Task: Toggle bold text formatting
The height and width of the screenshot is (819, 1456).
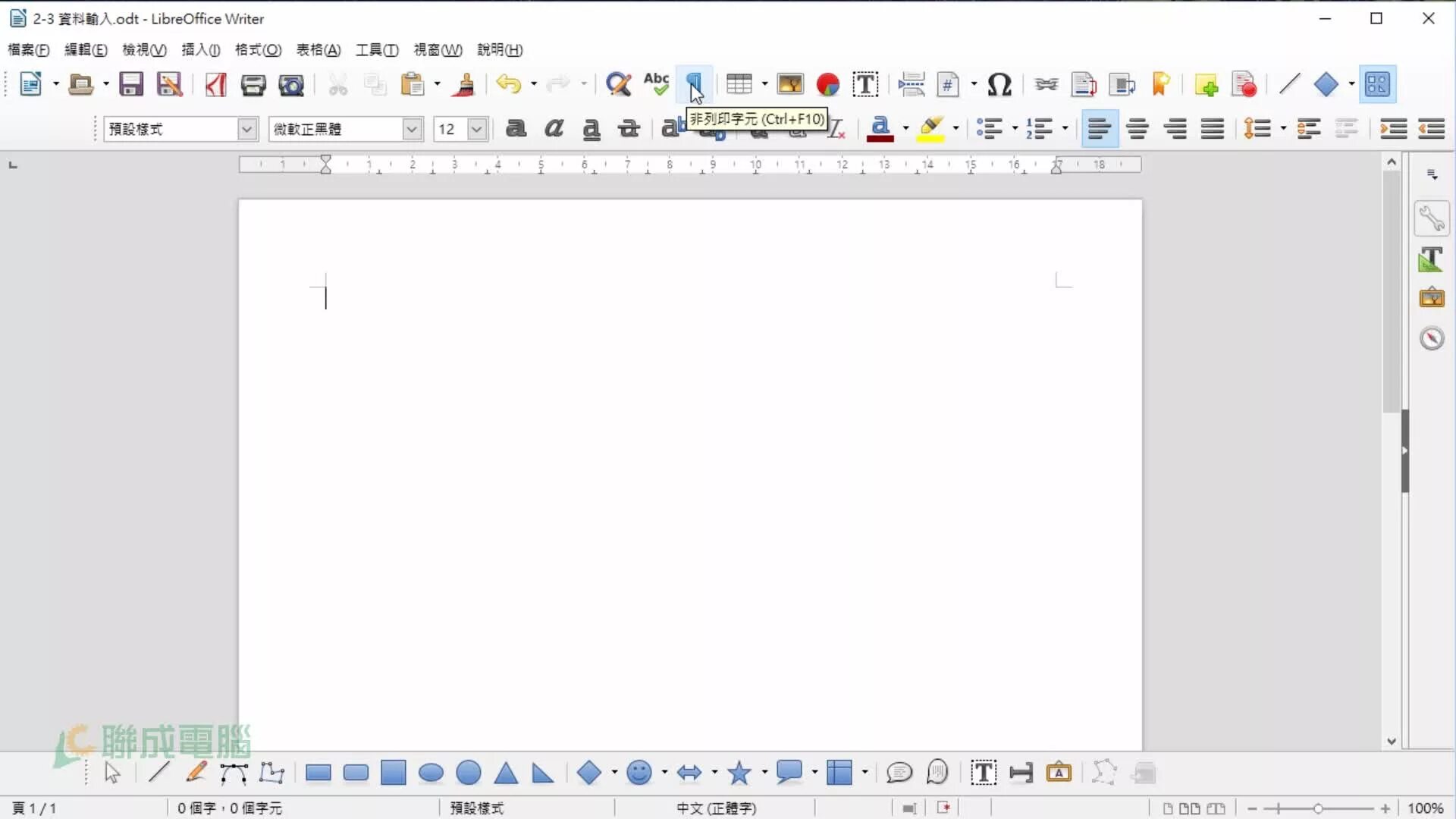Action: 516,129
